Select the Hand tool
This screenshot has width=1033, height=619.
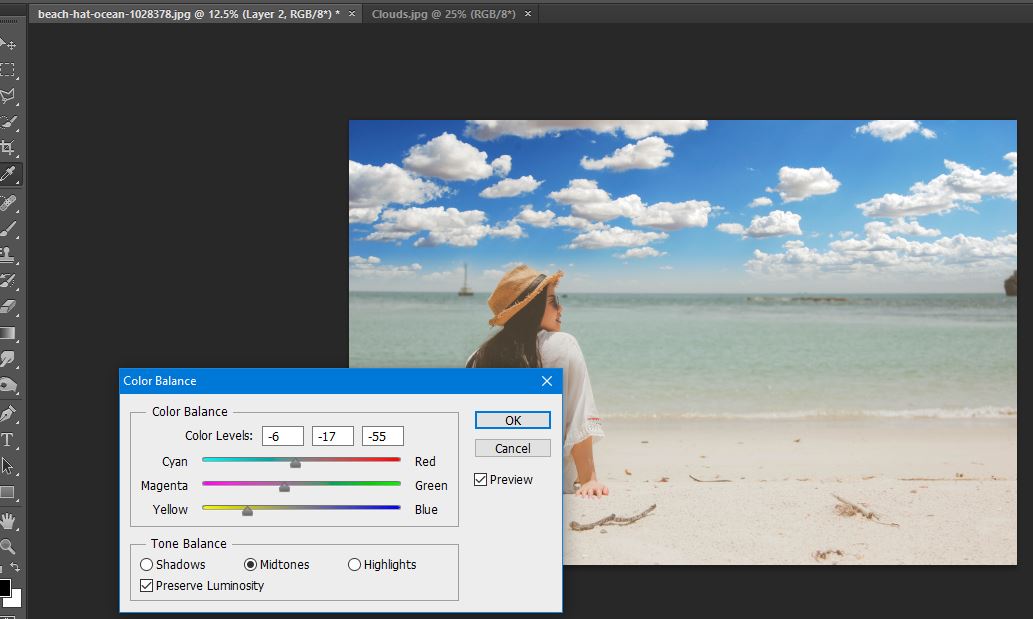tap(8, 520)
